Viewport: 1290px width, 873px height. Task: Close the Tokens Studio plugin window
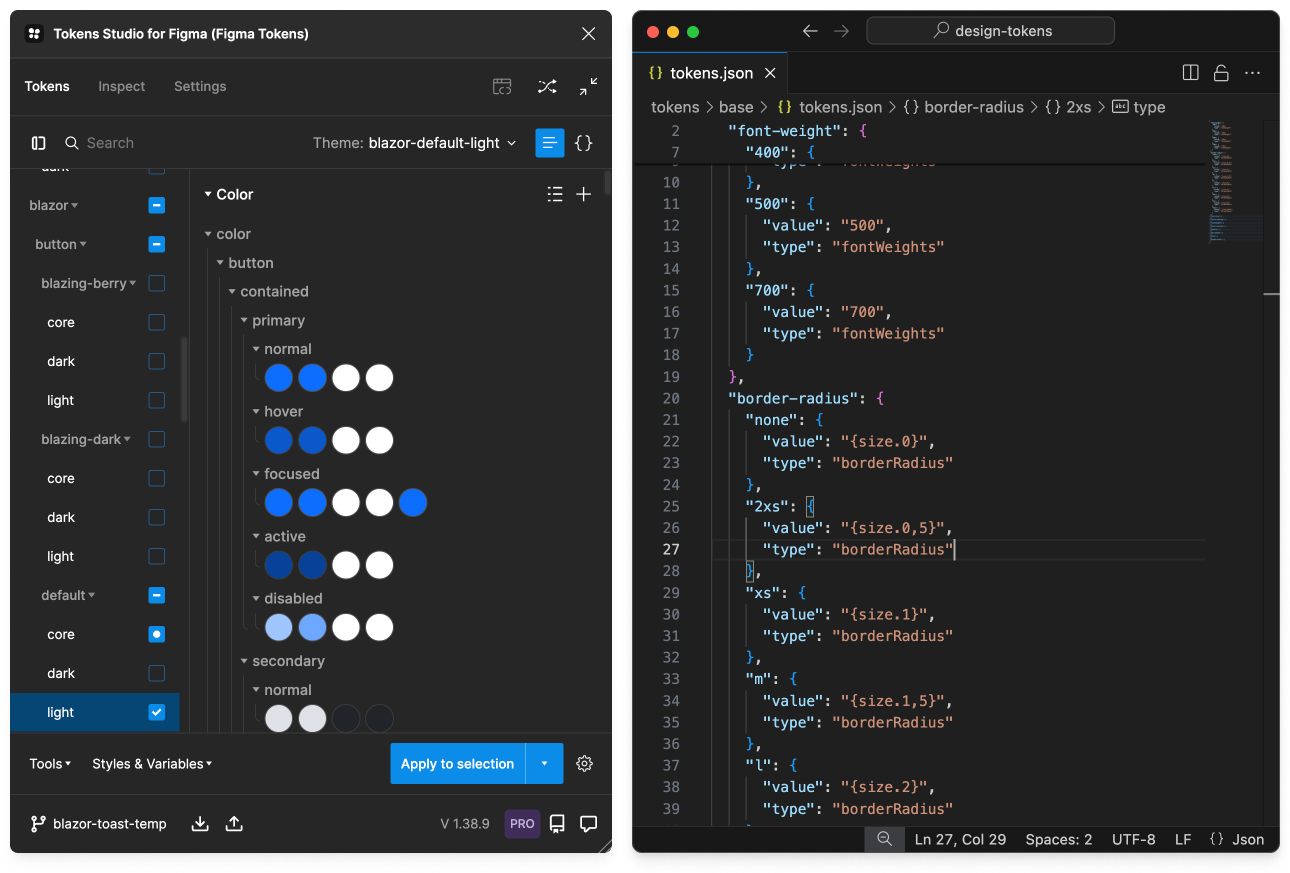point(588,34)
